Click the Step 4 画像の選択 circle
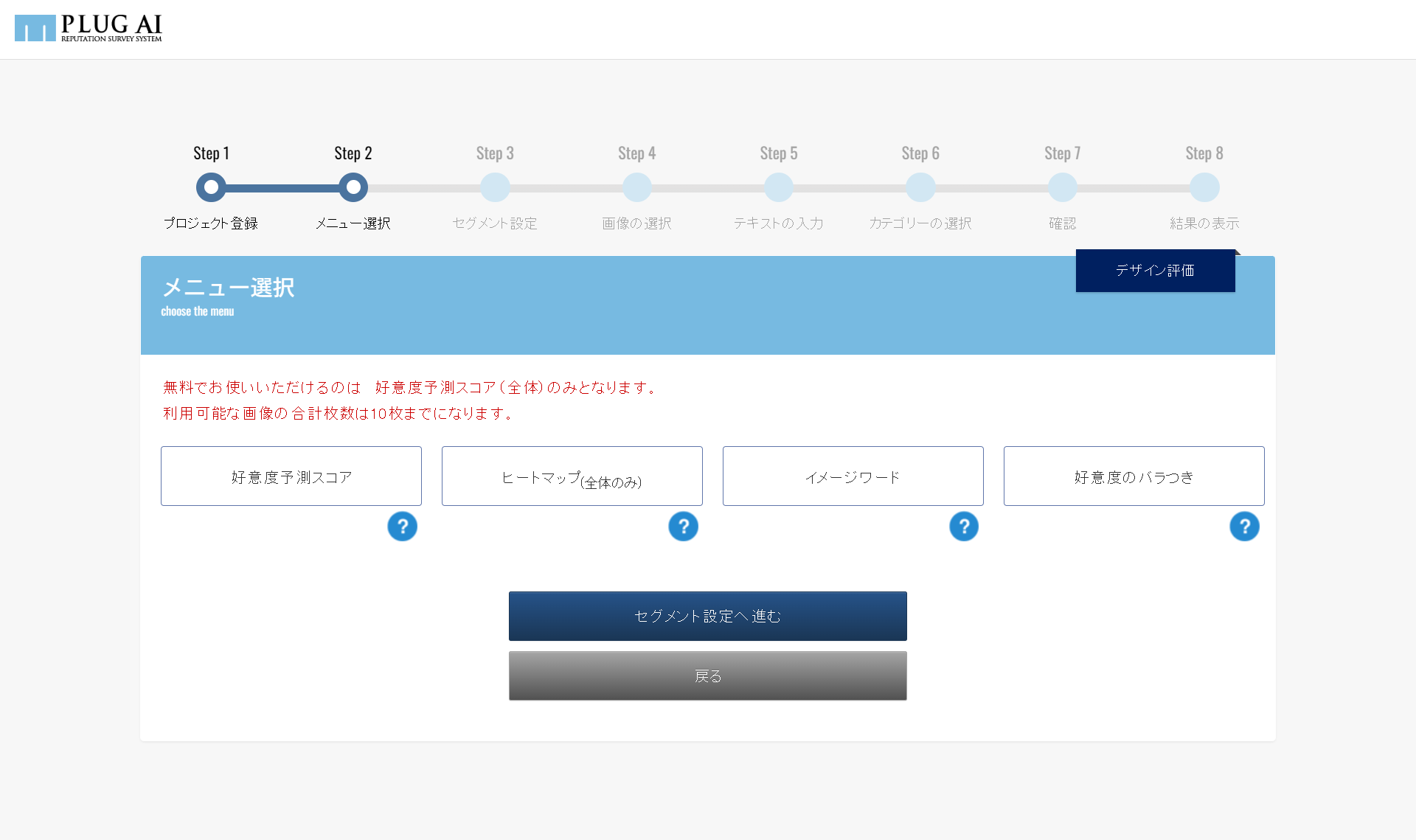Screen dimensions: 1416x840 (637, 187)
